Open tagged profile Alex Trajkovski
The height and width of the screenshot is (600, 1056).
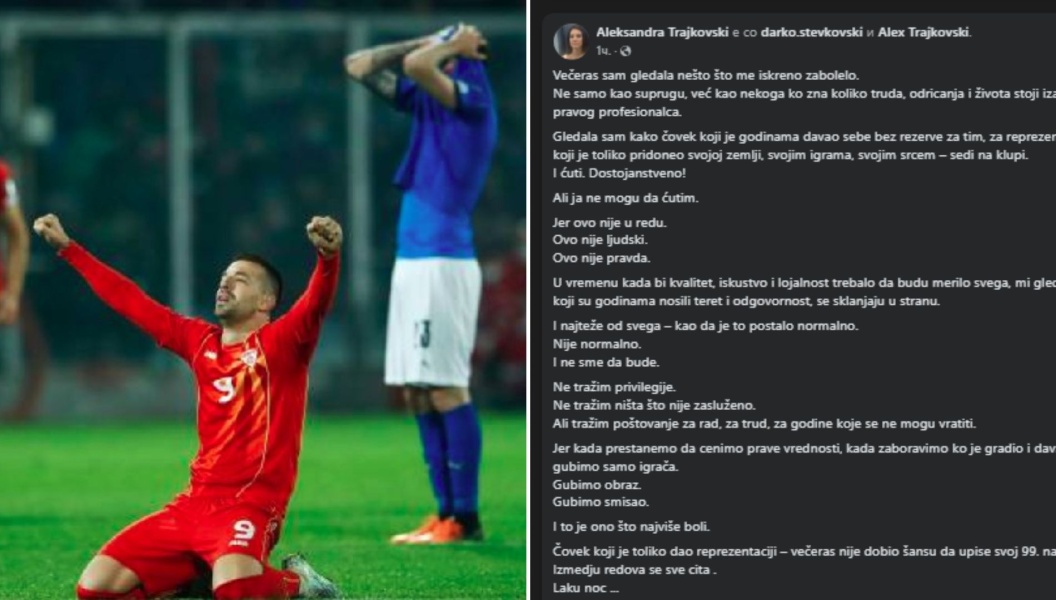pos(923,32)
